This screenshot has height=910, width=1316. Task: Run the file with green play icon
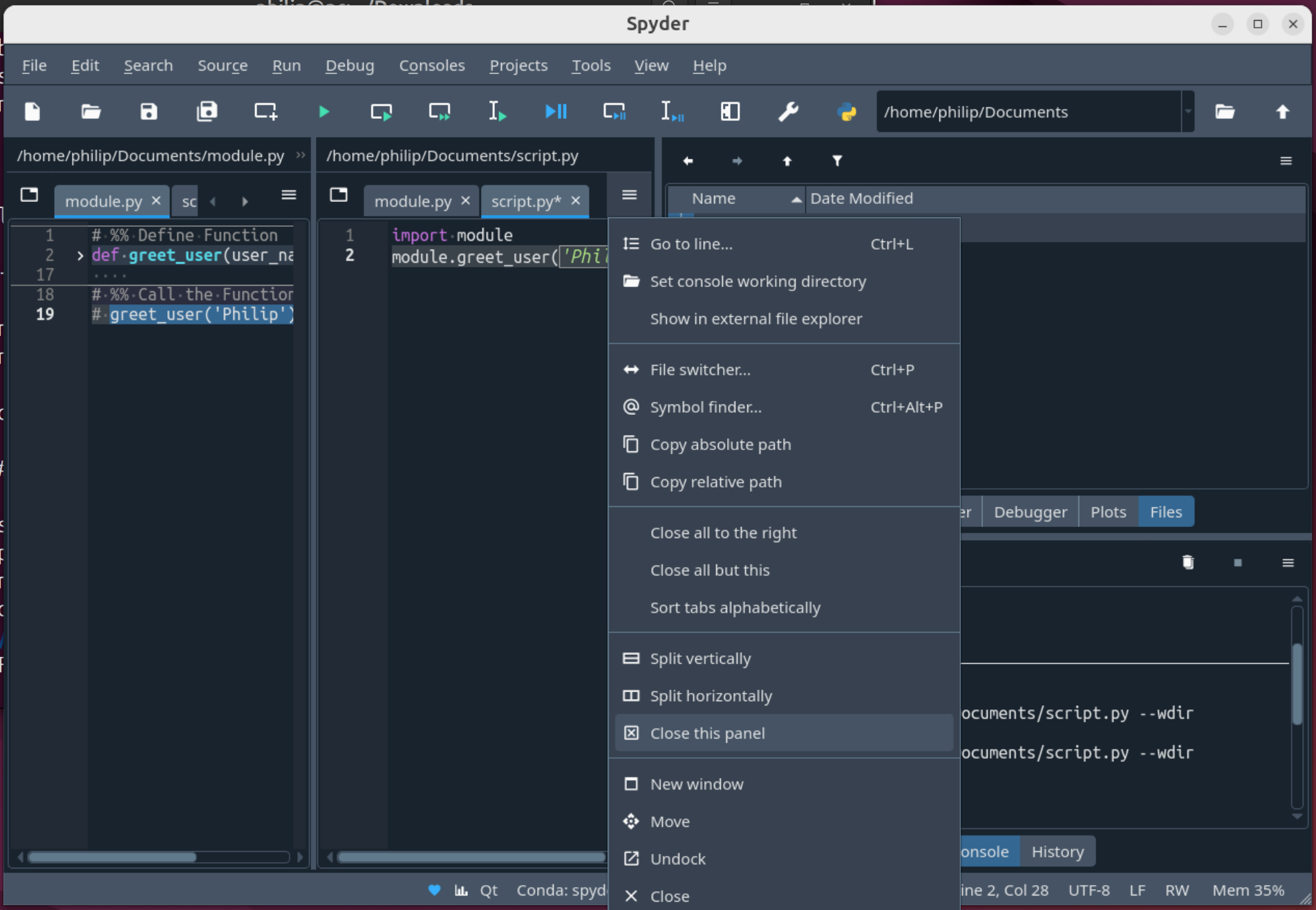click(323, 111)
